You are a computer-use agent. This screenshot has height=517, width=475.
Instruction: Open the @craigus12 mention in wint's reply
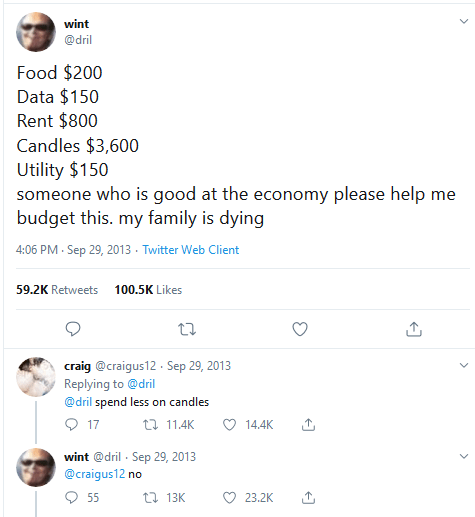point(94,474)
